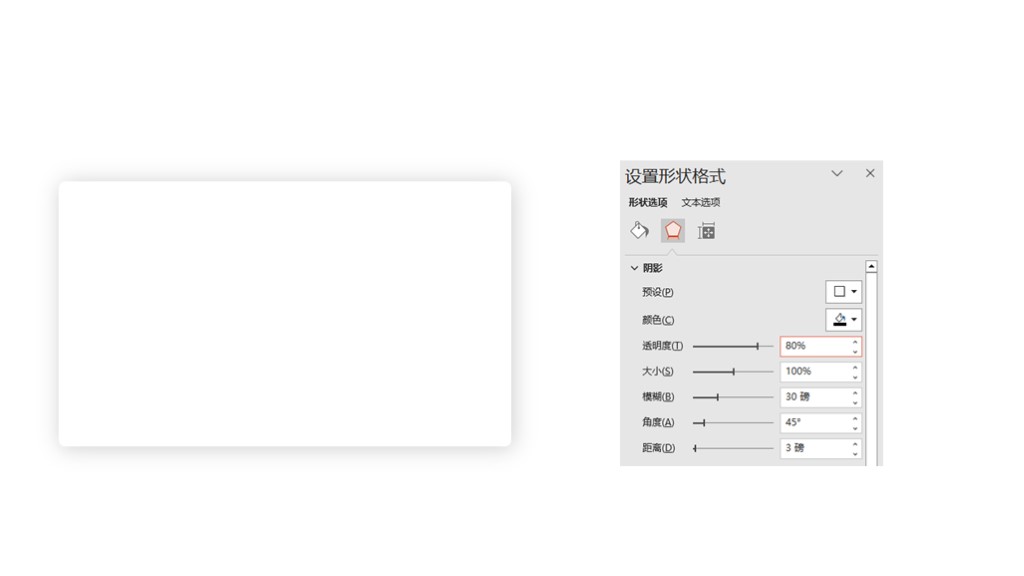This screenshot has width=1024, height=576.
Task: Decrease 角度 with the down spinner
Action: 855,428
